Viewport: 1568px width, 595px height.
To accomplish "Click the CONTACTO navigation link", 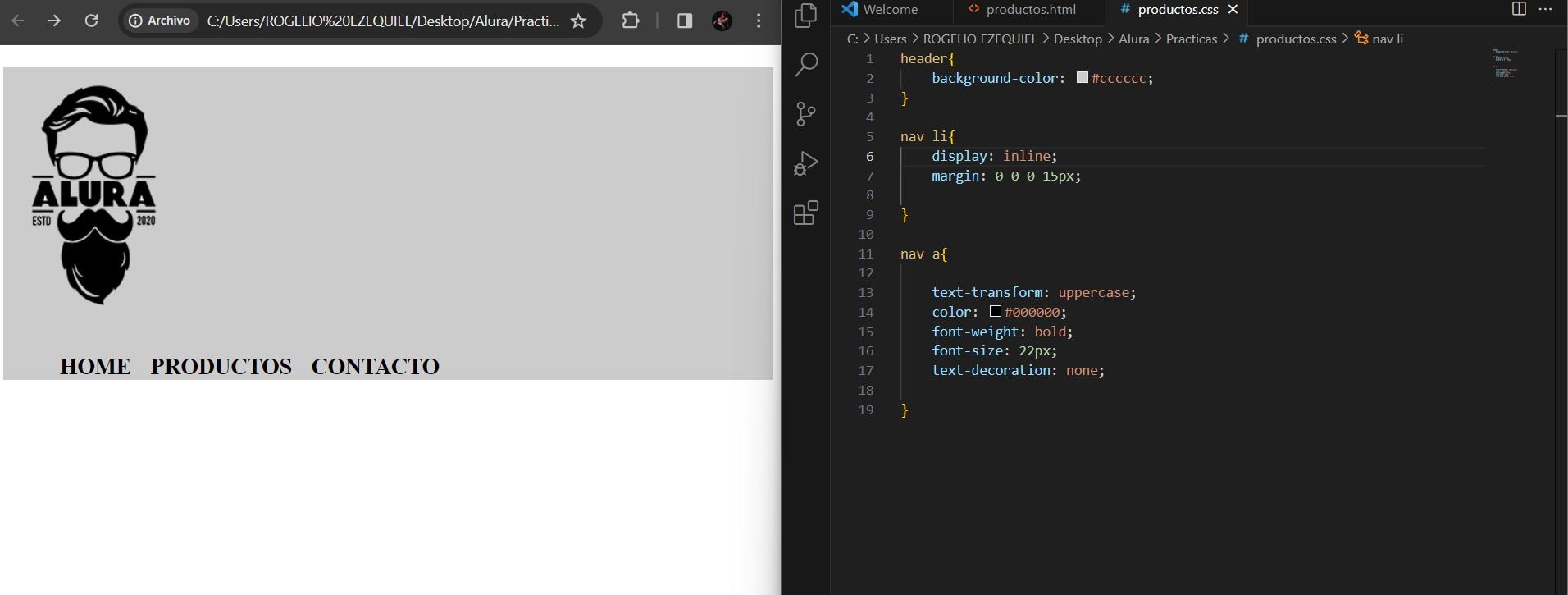I will (375, 366).
